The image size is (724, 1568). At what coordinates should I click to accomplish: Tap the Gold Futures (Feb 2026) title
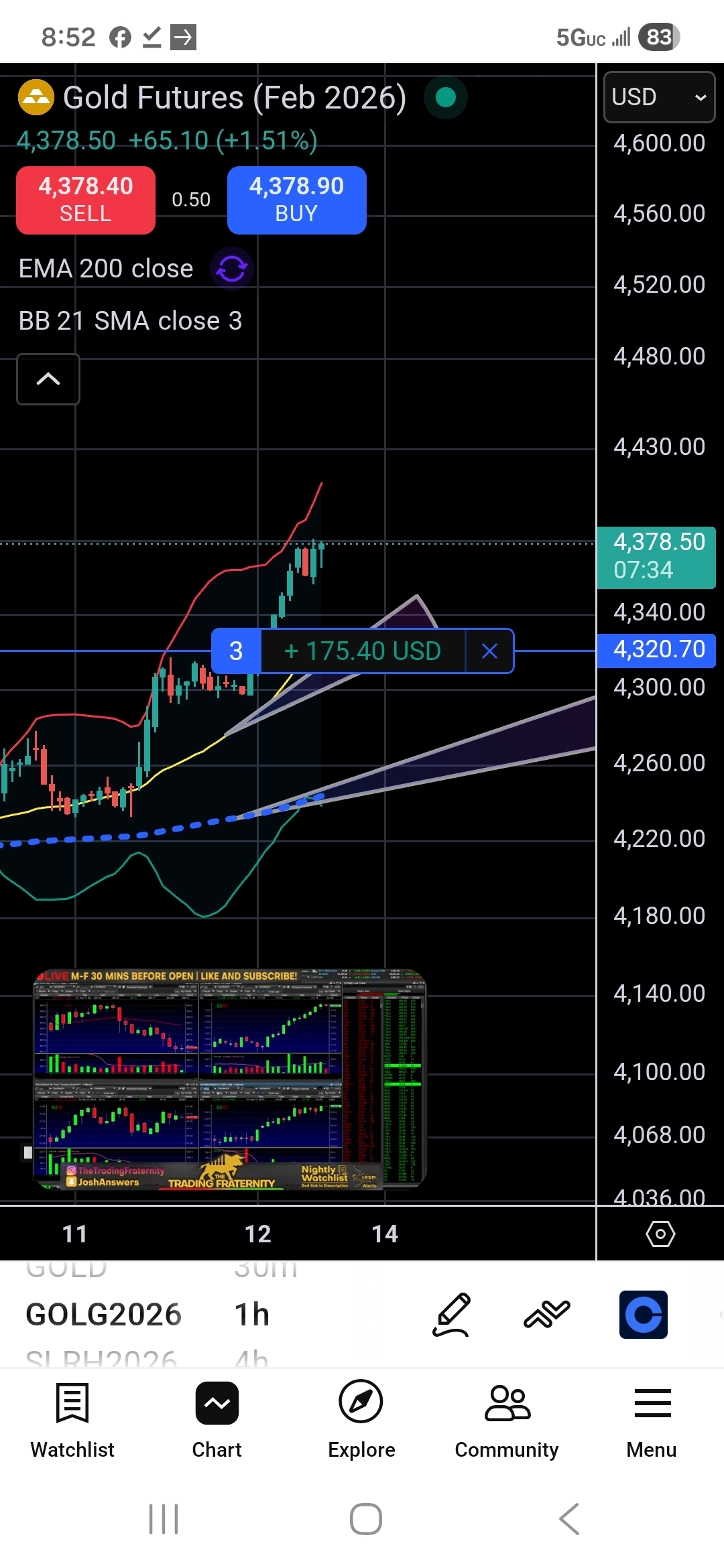(235, 98)
